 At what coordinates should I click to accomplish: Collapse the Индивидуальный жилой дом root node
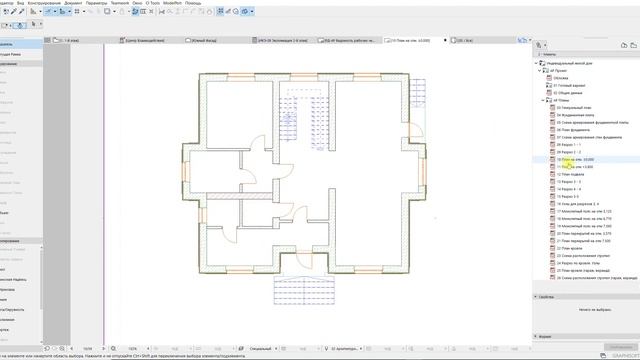pyautogui.click(x=536, y=63)
